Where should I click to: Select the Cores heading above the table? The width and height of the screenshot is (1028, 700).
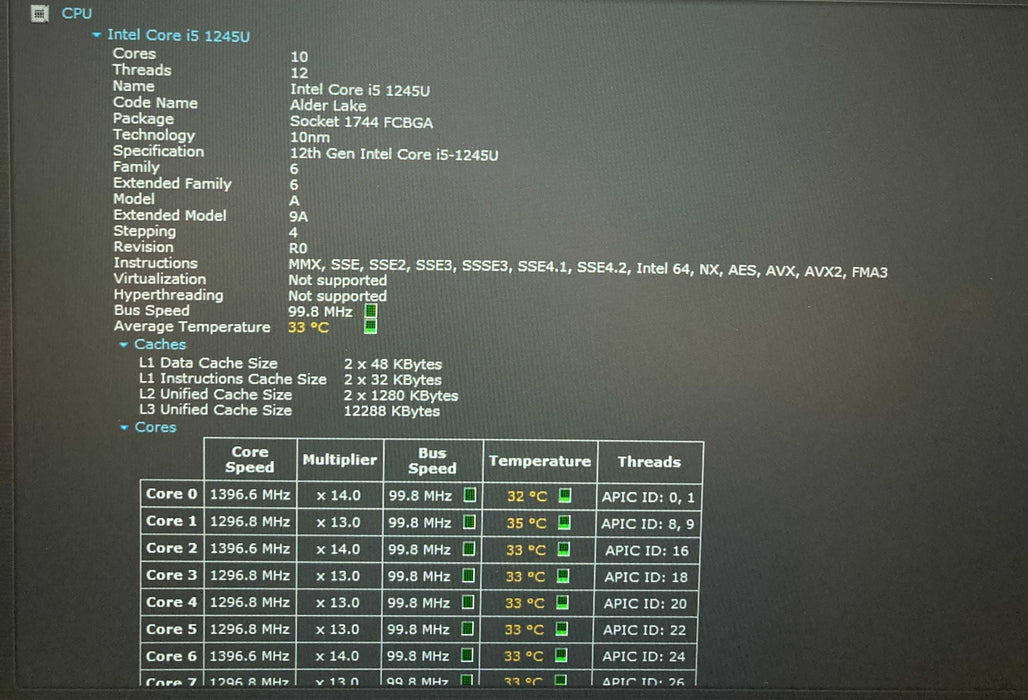[x=155, y=427]
